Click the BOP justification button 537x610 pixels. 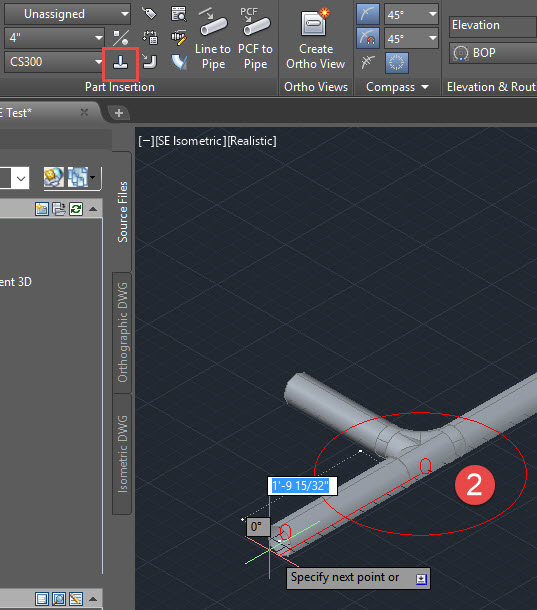(x=493, y=53)
